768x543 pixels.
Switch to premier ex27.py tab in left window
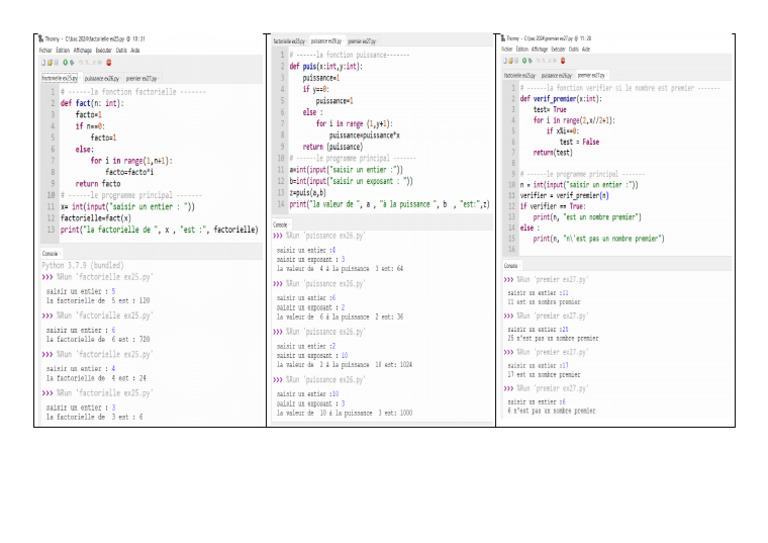point(141,77)
